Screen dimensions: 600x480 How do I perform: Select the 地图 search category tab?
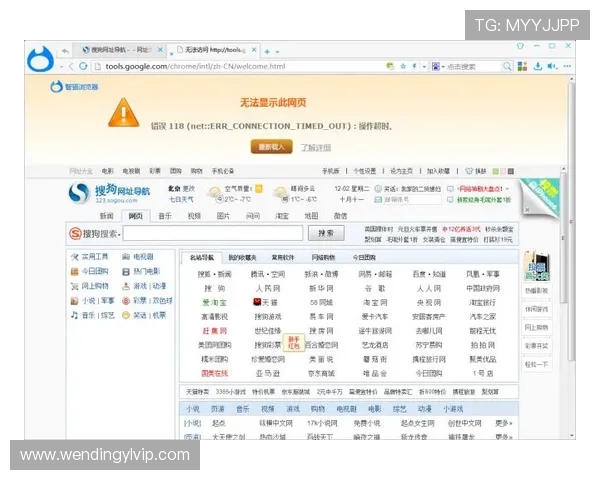pos(311,216)
